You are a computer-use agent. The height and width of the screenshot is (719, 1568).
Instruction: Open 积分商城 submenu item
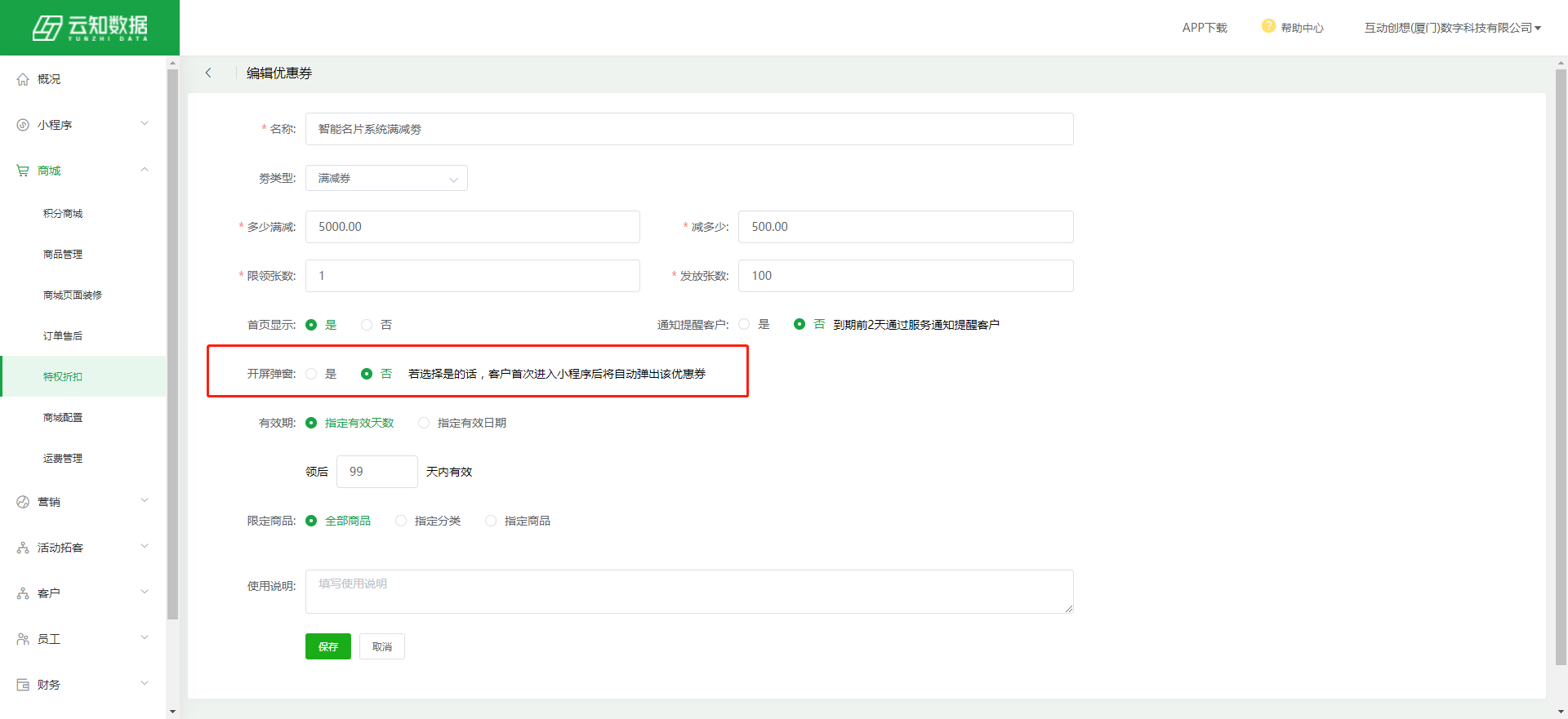coord(63,213)
